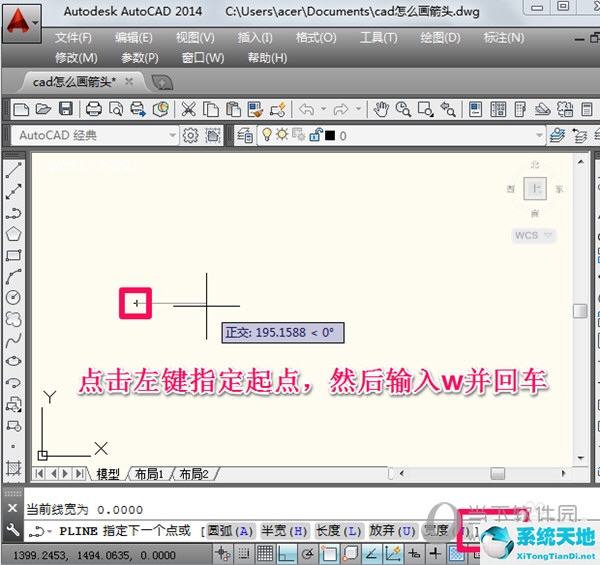Select the Line tool in draw toolbar
Screen dimensions: 600x565
click(x=13, y=170)
